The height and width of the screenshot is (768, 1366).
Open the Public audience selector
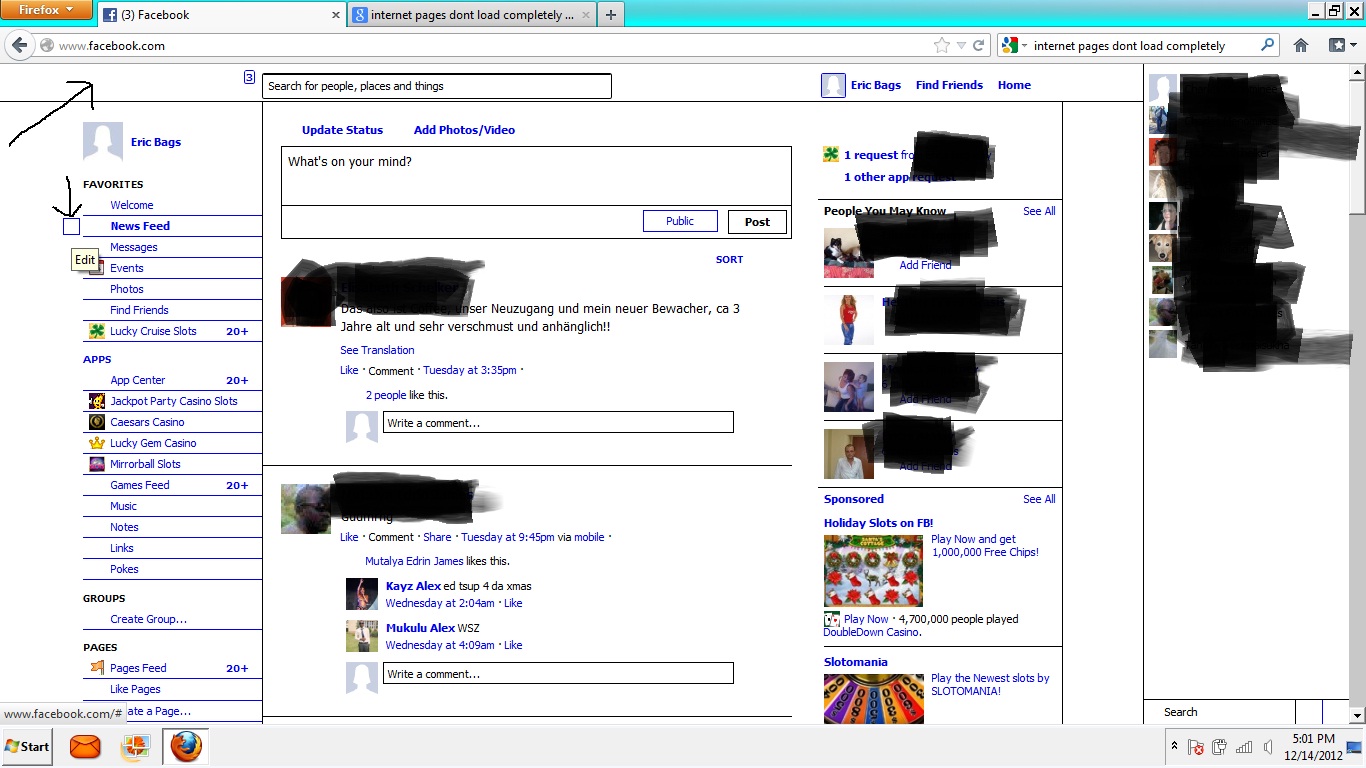[x=680, y=221]
